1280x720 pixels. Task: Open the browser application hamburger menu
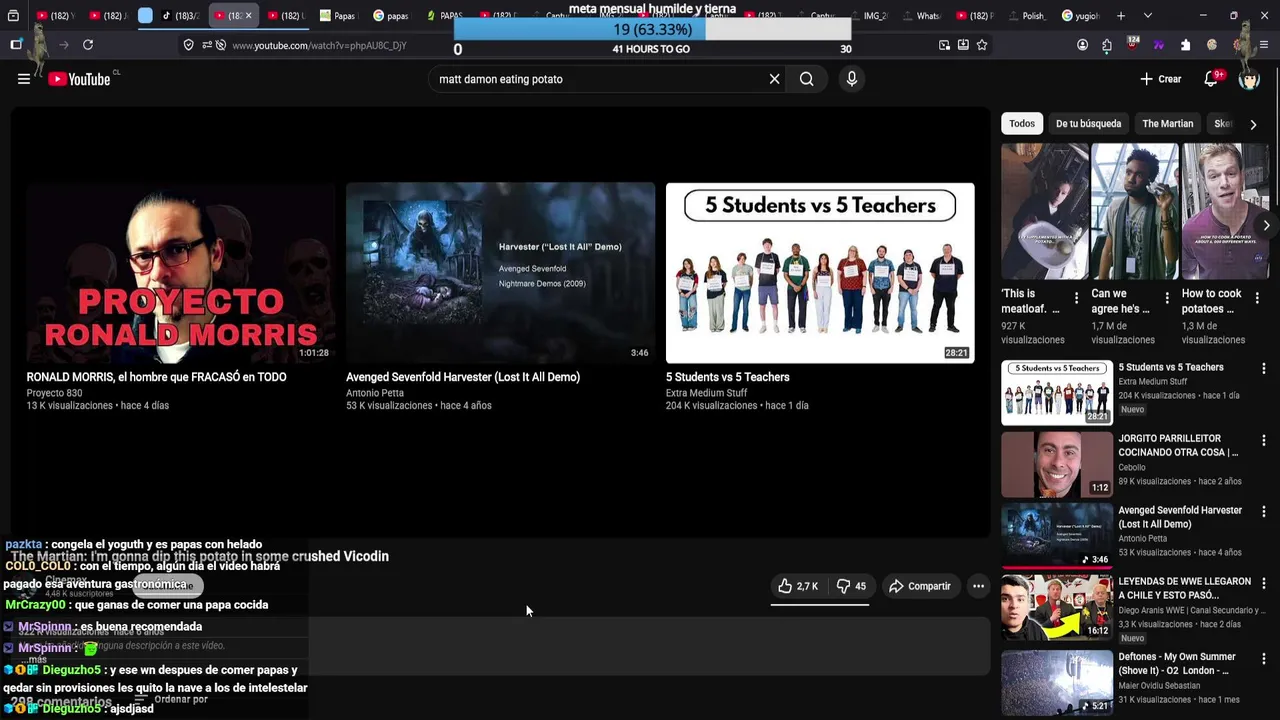click(x=1264, y=45)
